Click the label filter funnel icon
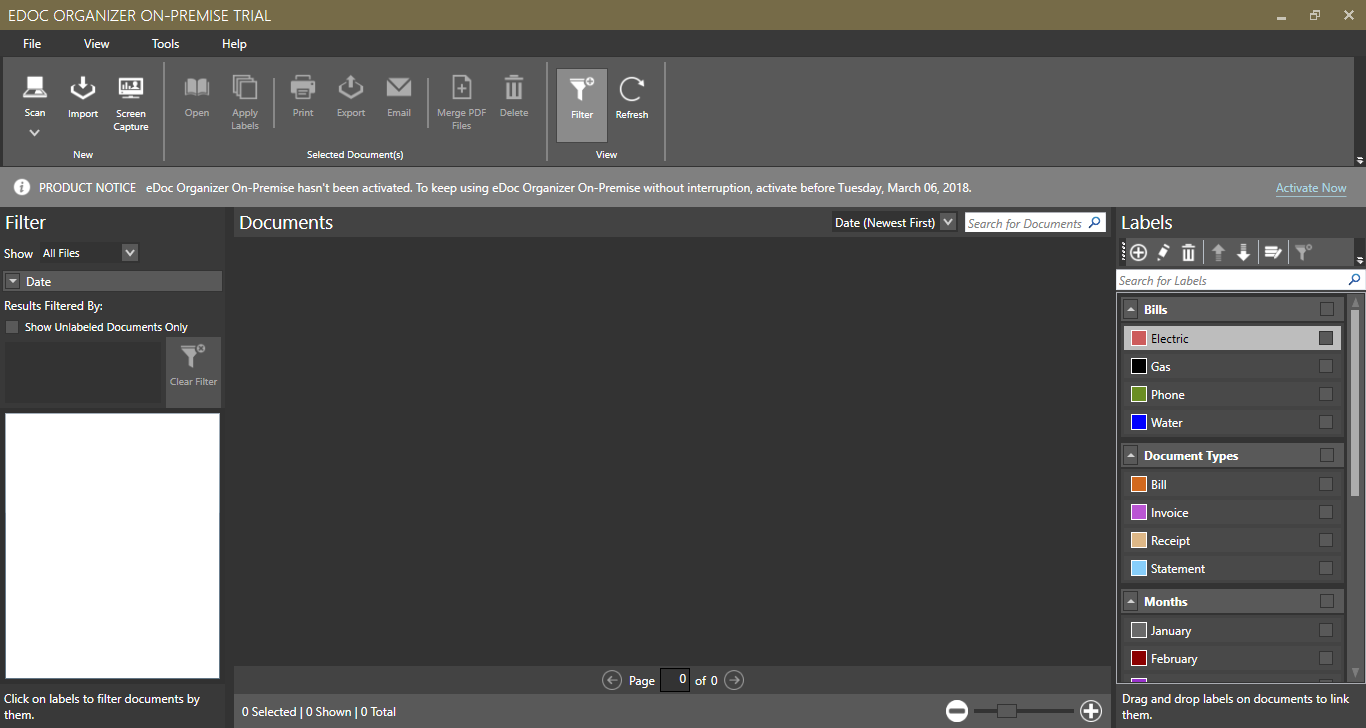 (x=1303, y=253)
